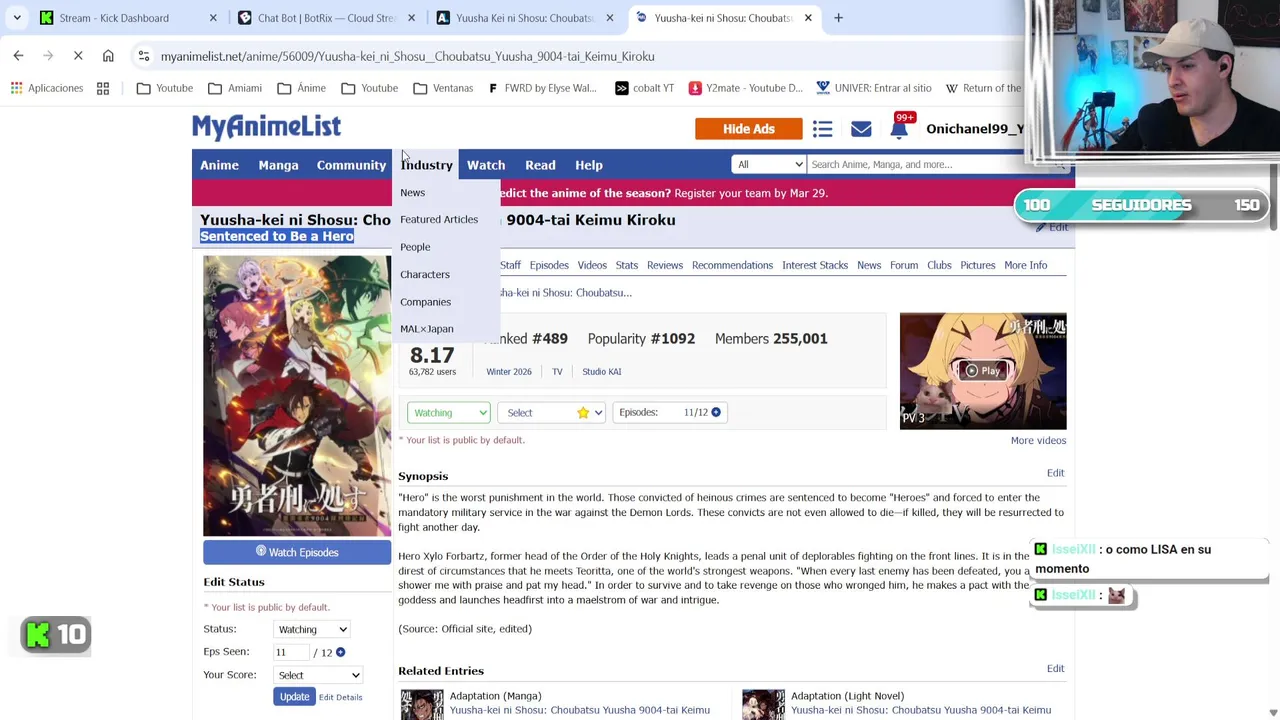Open the notifications bell icon
Viewport: 1280px width, 720px height.
(x=899, y=129)
